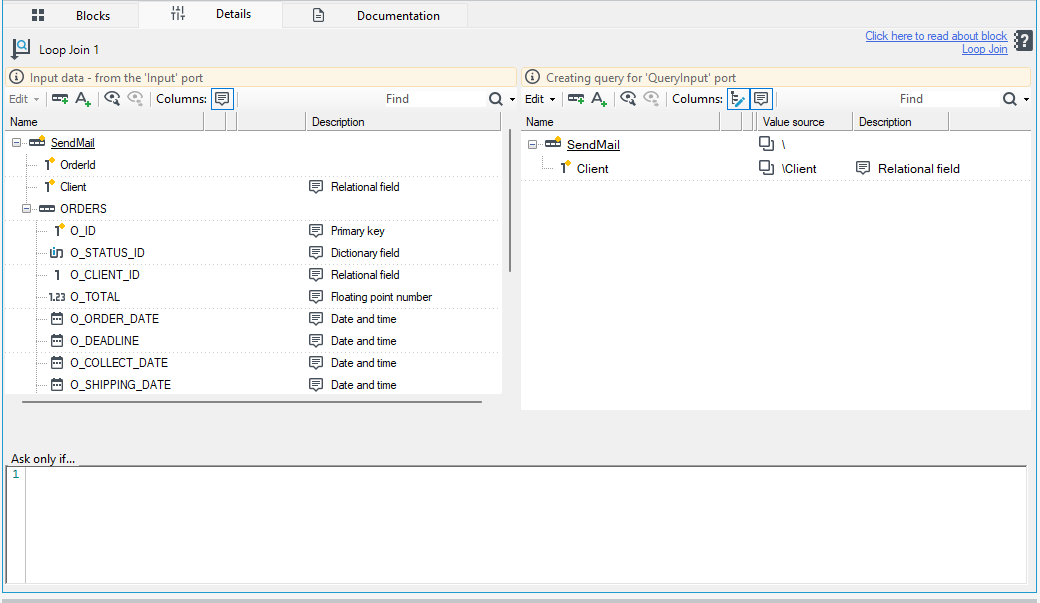Image resolution: width=1040 pixels, height=603 pixels.
Task: Click the info icon on the Input data banner
Action: 17,77
